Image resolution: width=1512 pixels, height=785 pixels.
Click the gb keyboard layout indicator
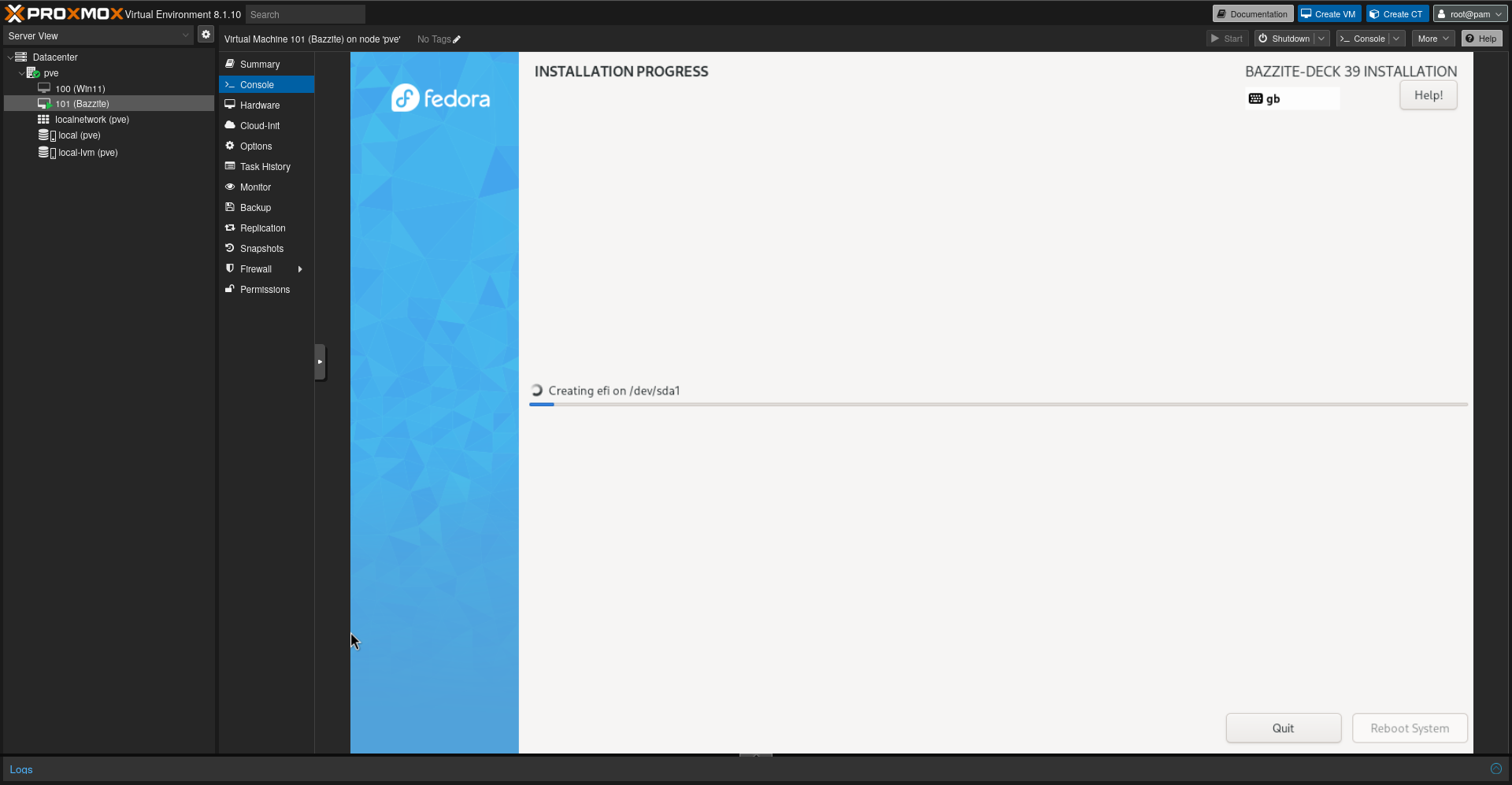(x=1291, y=98)
